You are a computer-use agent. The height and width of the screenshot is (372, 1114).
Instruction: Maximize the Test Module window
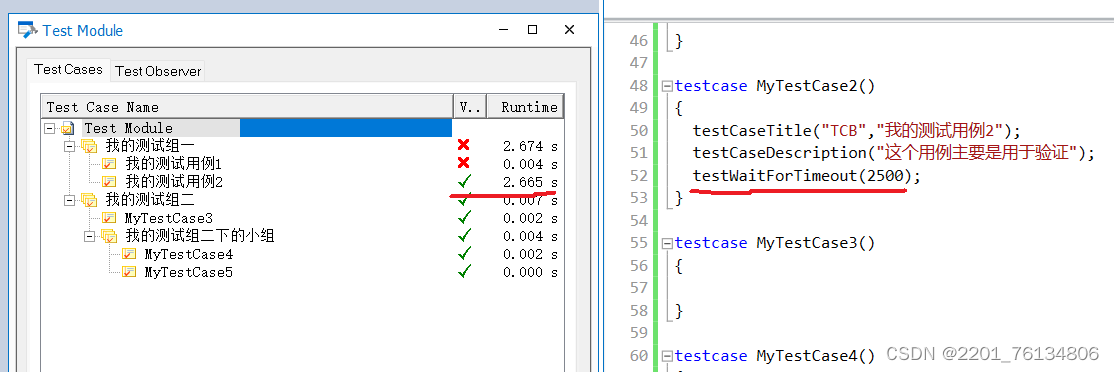(532, 30)
